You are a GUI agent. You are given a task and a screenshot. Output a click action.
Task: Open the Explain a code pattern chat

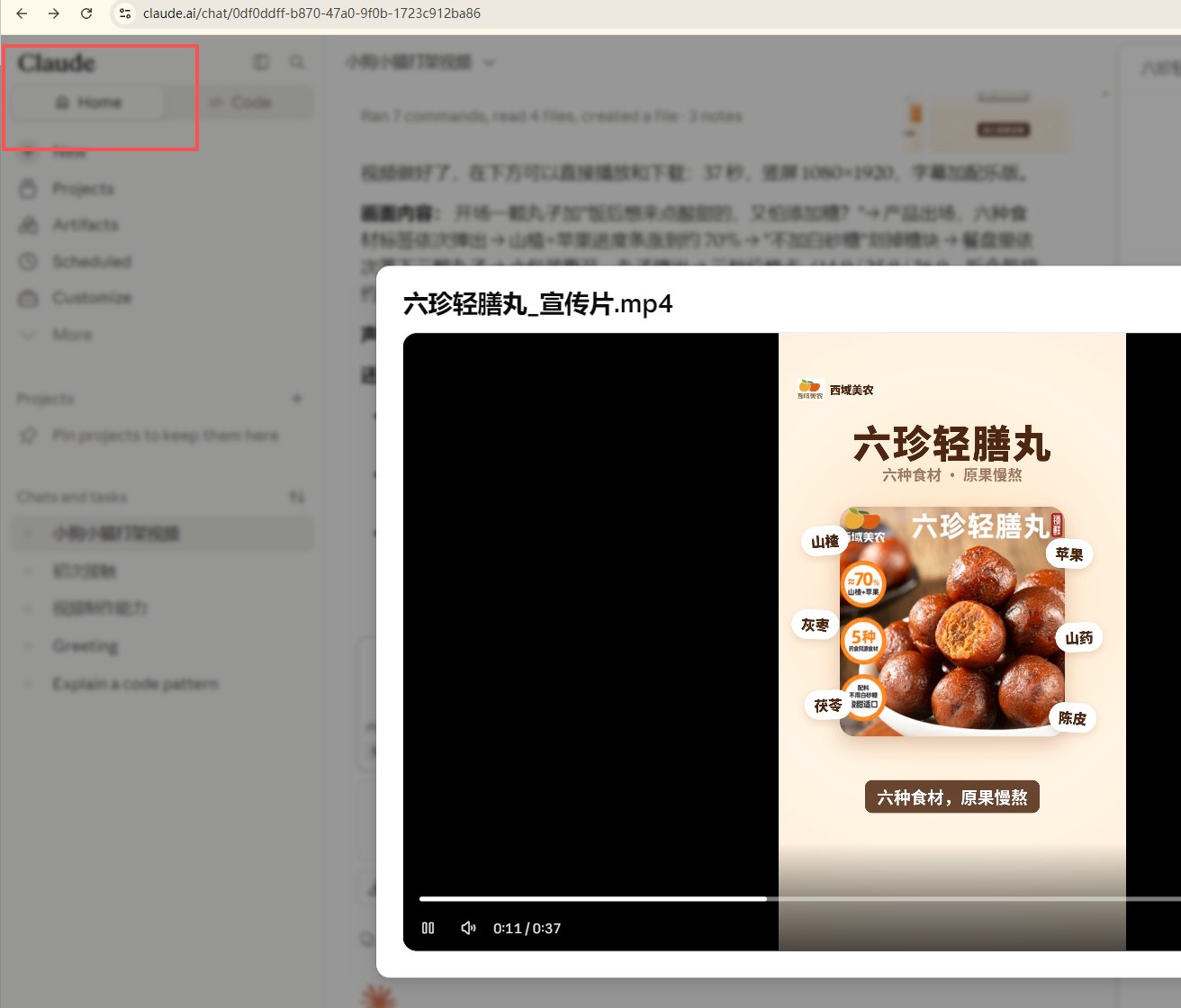[x=135, y=684]
